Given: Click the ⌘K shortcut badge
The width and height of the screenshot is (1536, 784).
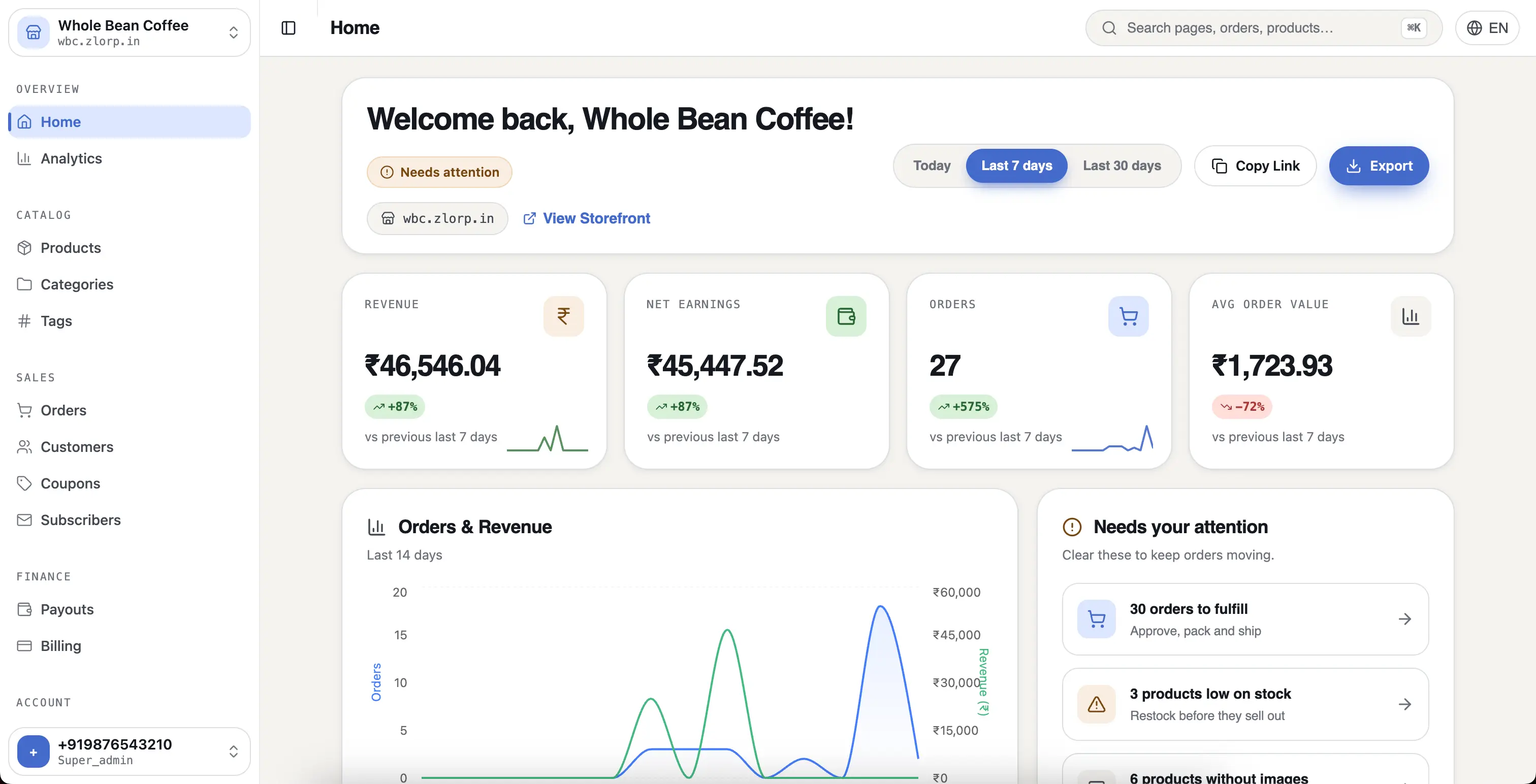Looking at the screenshot, I should (x=1414, y=27).
